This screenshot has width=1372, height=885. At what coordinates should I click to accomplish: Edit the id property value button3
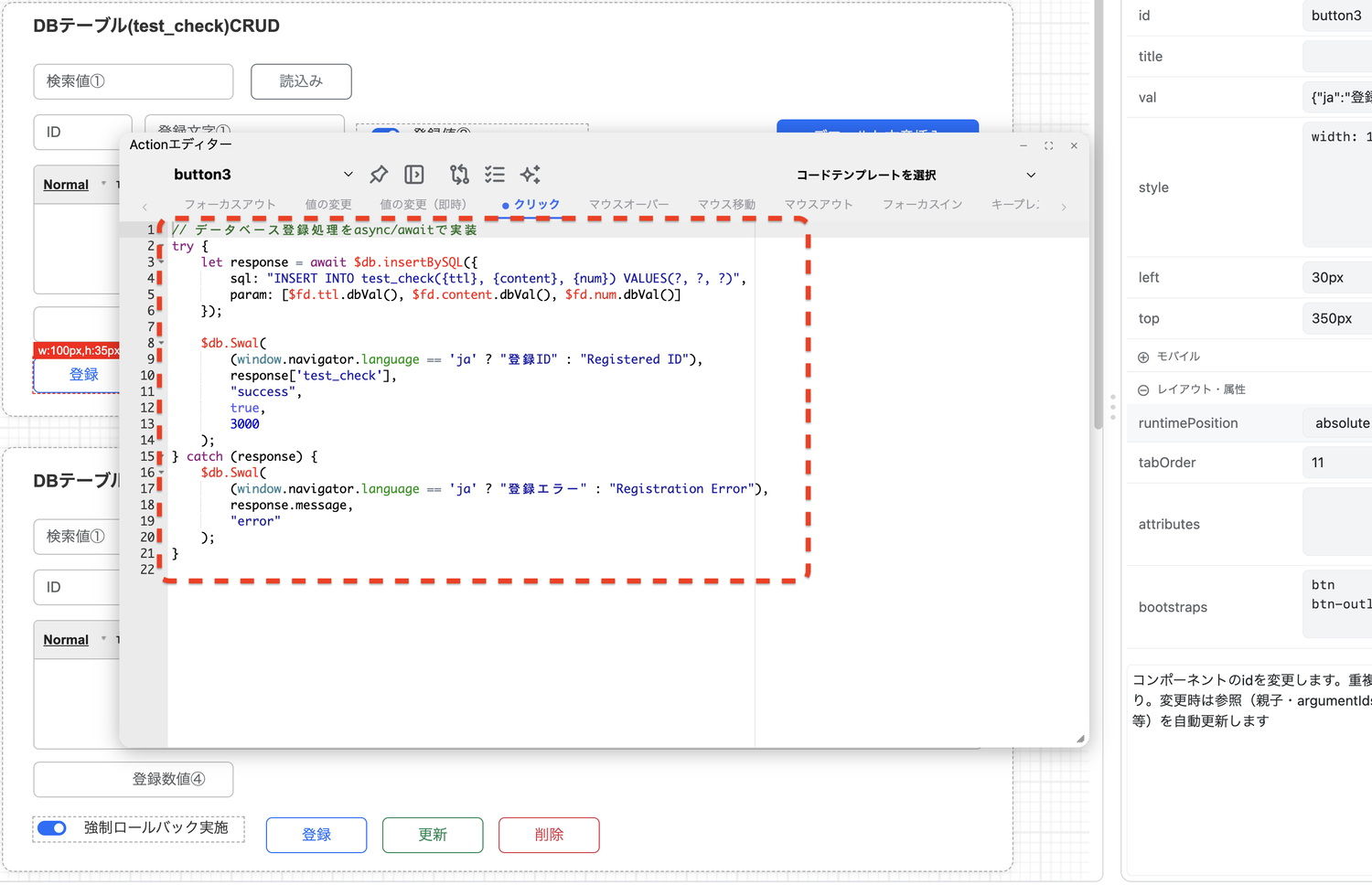click(x=1337, y=16)
